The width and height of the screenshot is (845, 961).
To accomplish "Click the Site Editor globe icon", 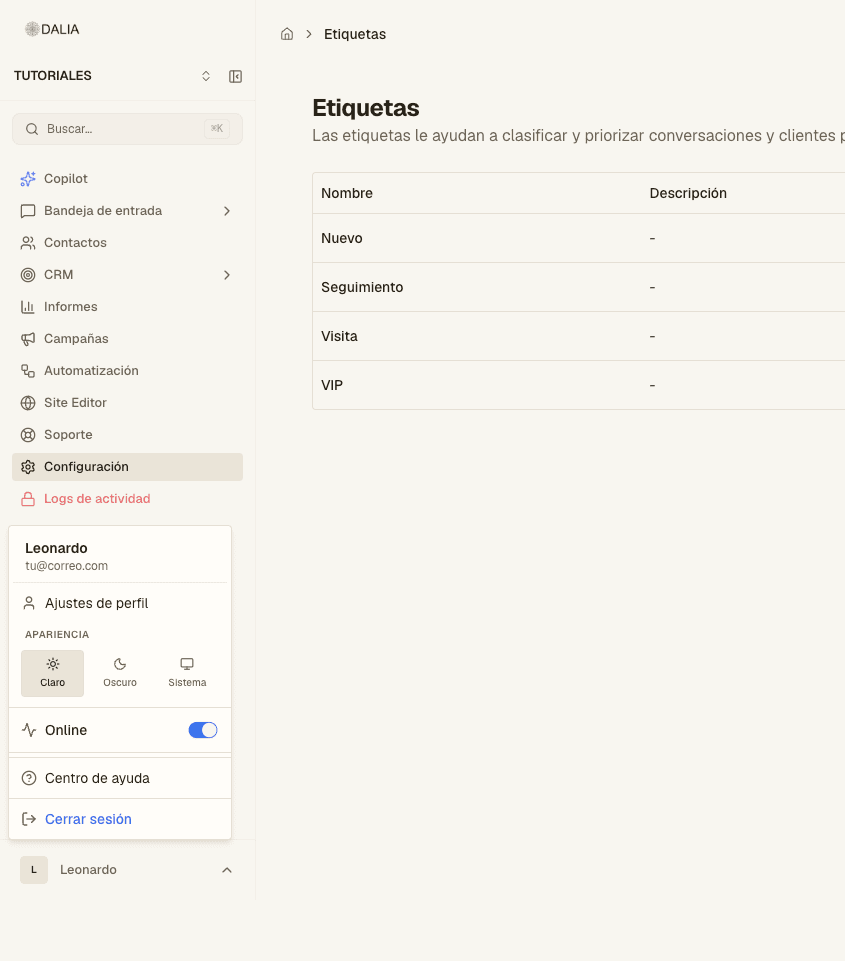I will [28, 403].
